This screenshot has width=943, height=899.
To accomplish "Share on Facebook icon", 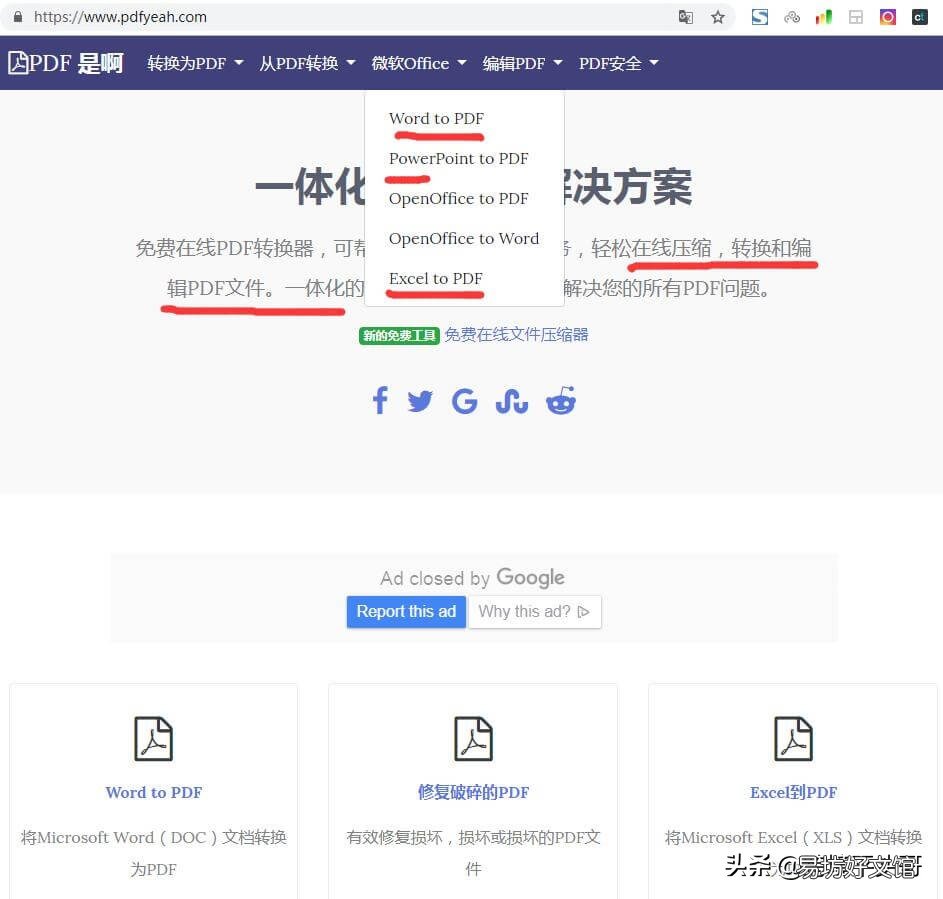I will 380,400.
